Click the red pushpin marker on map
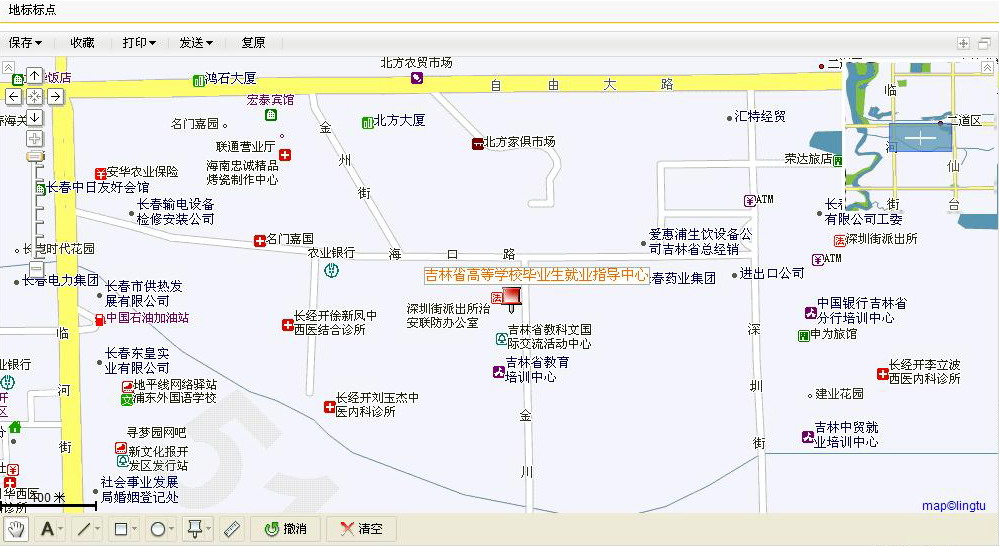Screen dimensions: 999x546 (511, 295)
